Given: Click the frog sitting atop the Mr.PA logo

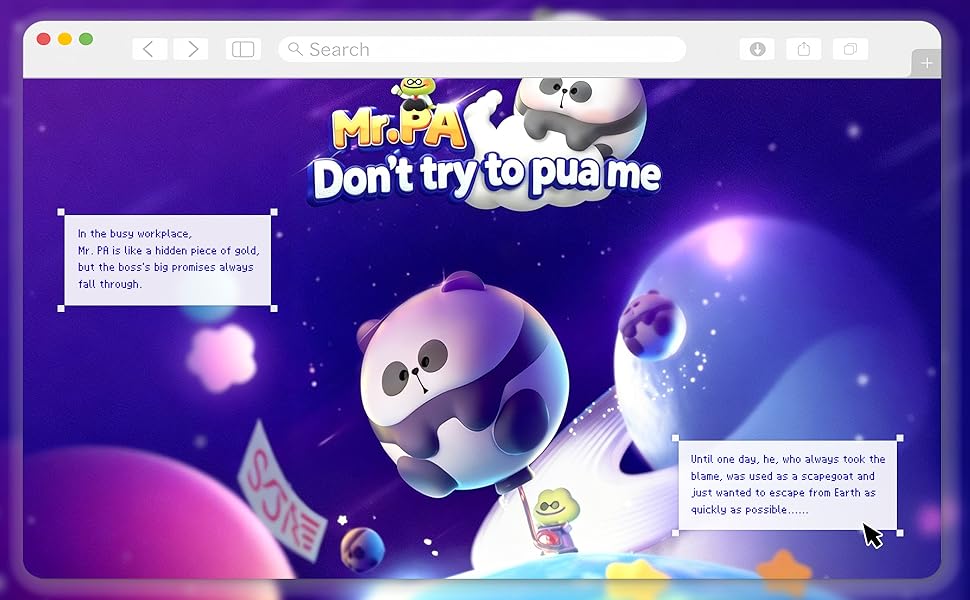Looking at the screenshot, I should (x=415, y=93).
